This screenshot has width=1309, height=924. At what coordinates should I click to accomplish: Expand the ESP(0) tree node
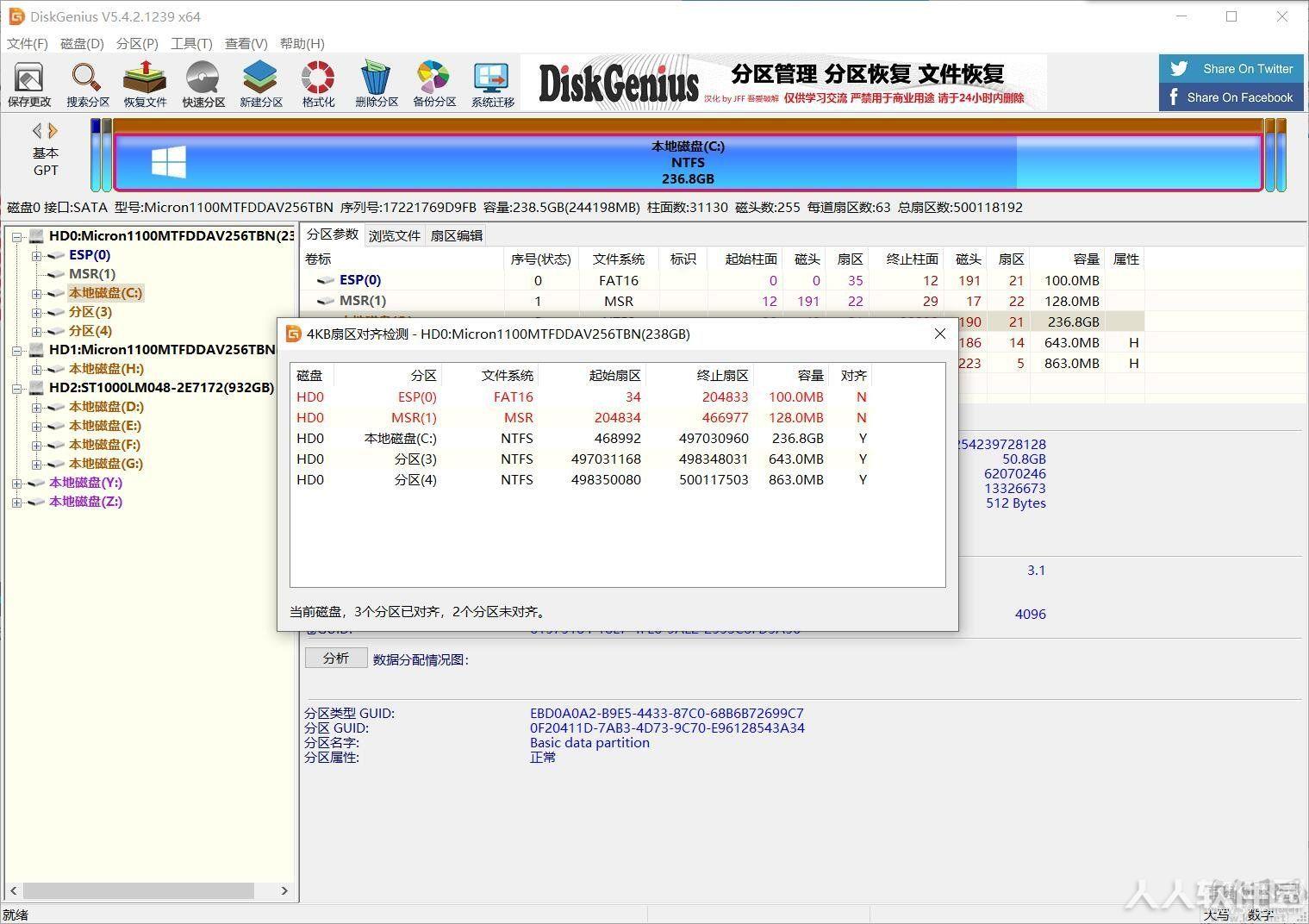tap(36, 255)
